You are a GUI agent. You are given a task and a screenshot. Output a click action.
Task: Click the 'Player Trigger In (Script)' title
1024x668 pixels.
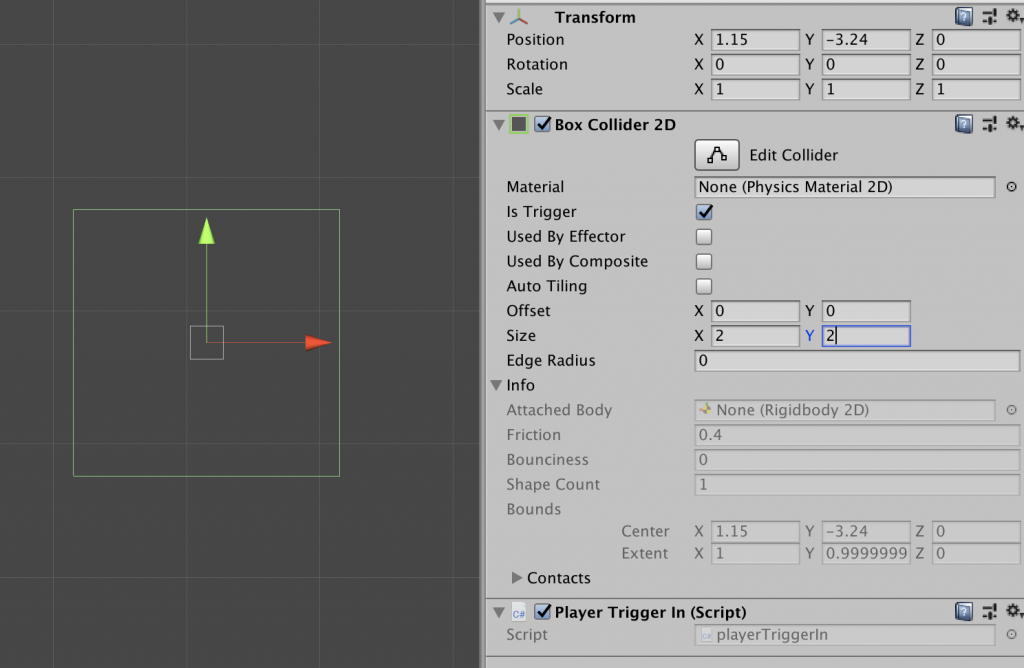coord(650,612)
